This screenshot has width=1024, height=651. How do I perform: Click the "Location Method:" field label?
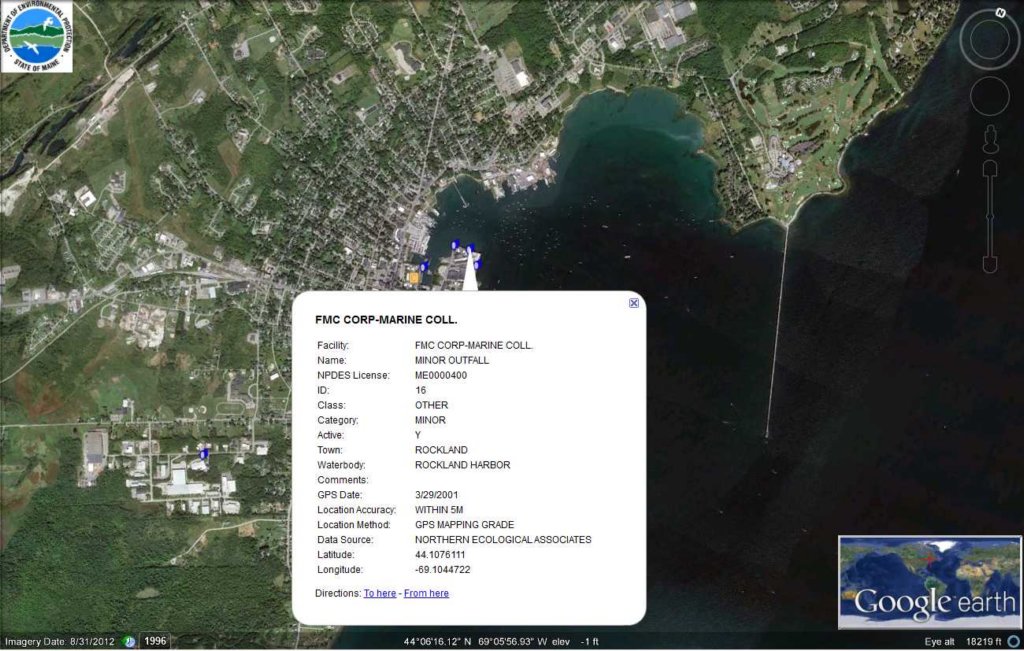pos(354,525)
